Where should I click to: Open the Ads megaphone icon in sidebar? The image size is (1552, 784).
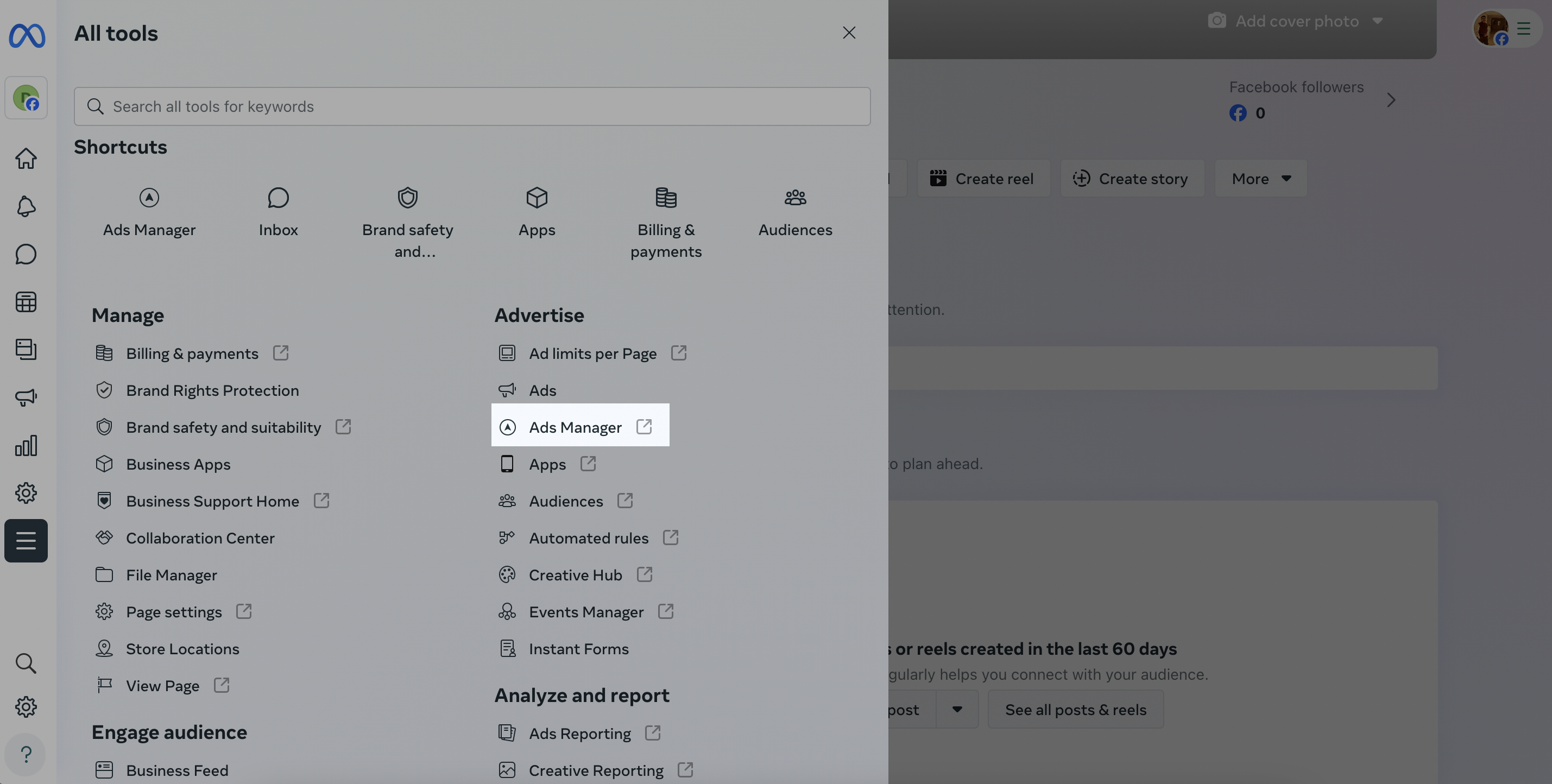tap(26, 397)
